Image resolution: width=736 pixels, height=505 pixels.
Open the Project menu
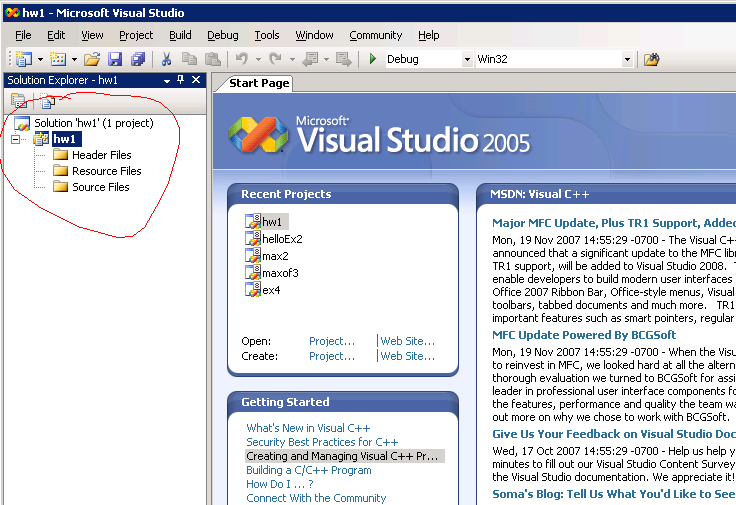click(136, 35)
